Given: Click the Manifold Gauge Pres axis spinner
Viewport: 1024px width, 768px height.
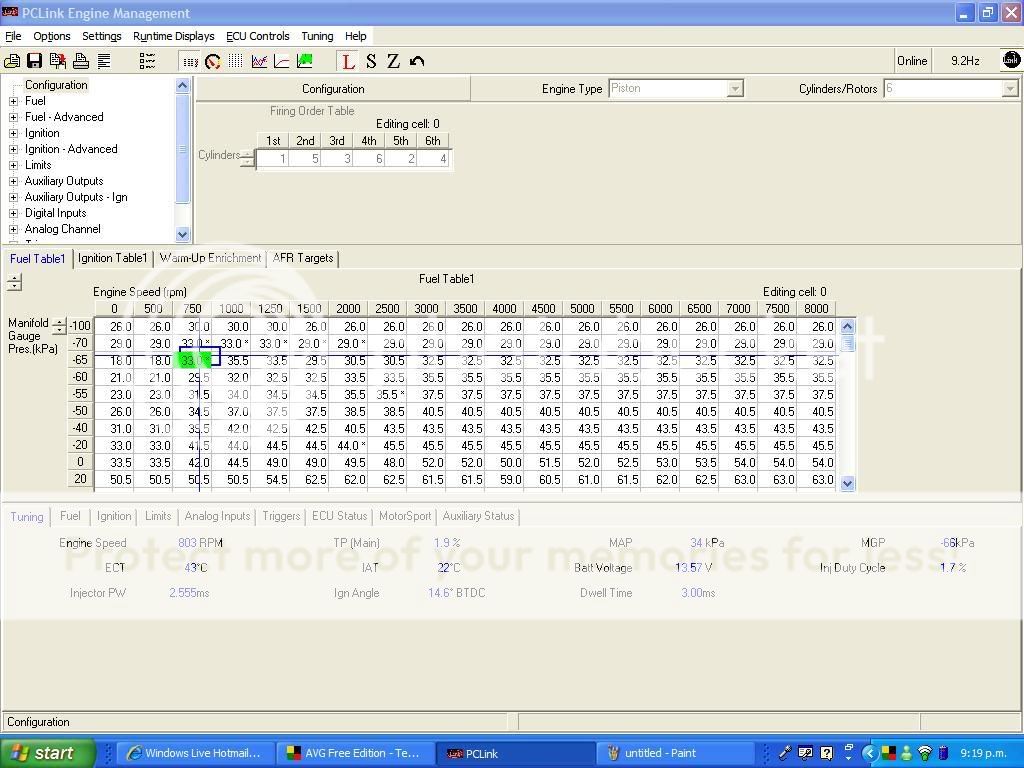Looking at the screenshot, I should 59,326.
